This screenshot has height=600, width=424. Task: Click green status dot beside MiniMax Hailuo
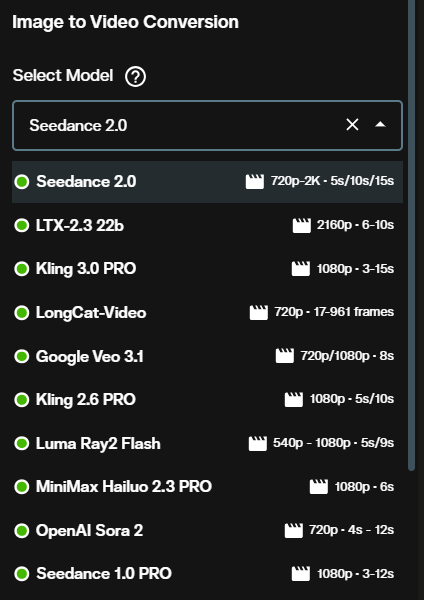[22, 487]
